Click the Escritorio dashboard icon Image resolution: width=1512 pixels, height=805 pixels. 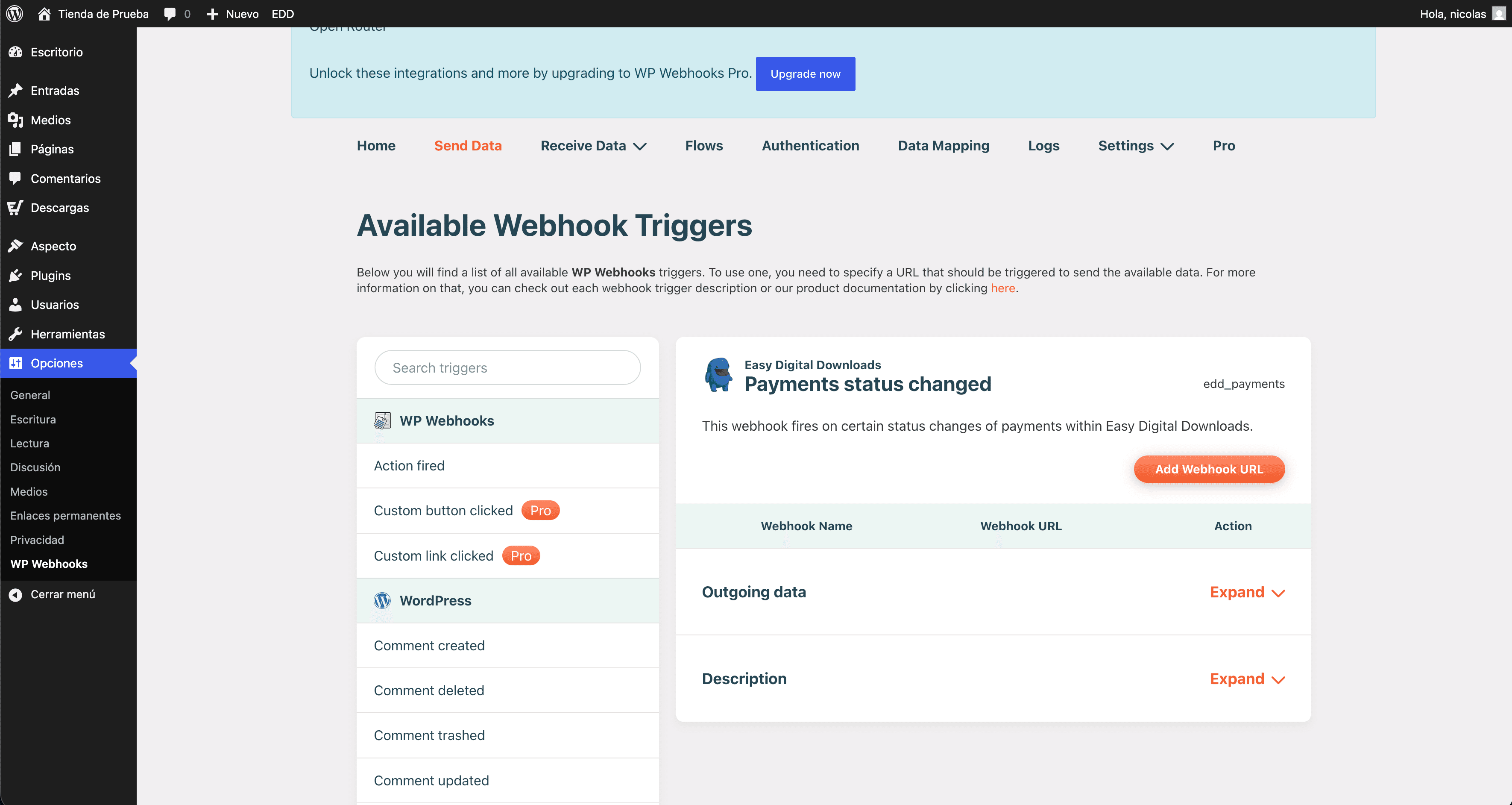click(x=15, y=52)
